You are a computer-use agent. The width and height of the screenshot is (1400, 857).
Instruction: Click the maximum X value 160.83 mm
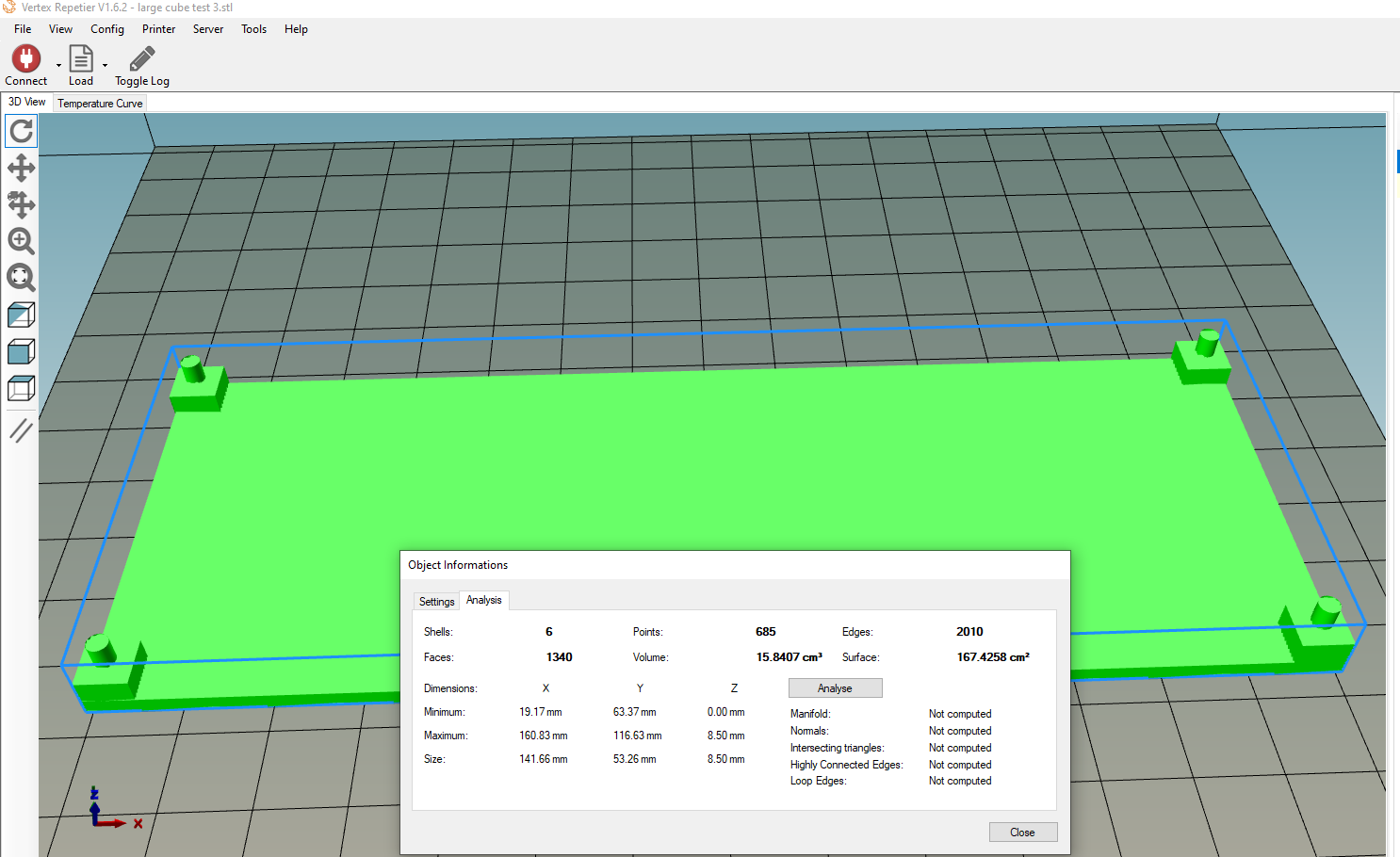pyautogui.click(x=544, y=736)
